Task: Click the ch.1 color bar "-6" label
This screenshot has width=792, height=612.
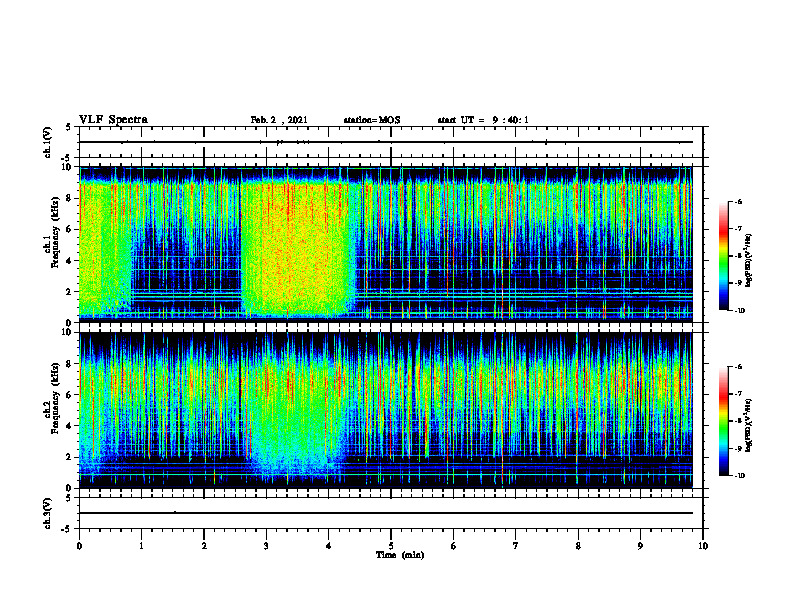Action: 738,201
